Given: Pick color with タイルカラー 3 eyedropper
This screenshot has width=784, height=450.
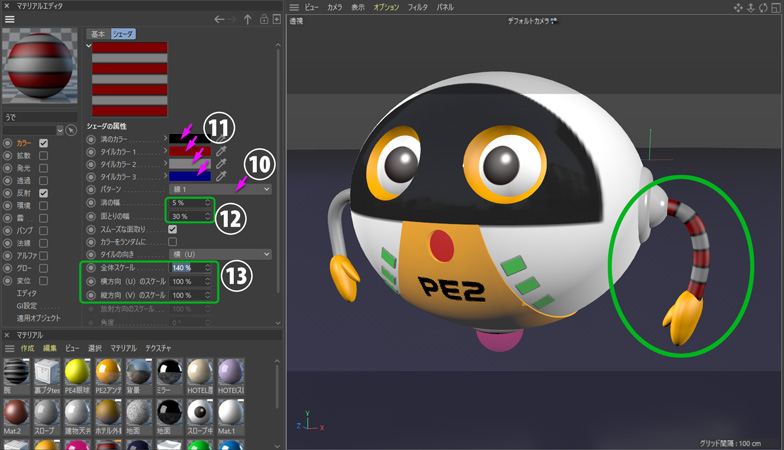Looking at the screenshot, I should coord(222,176).
